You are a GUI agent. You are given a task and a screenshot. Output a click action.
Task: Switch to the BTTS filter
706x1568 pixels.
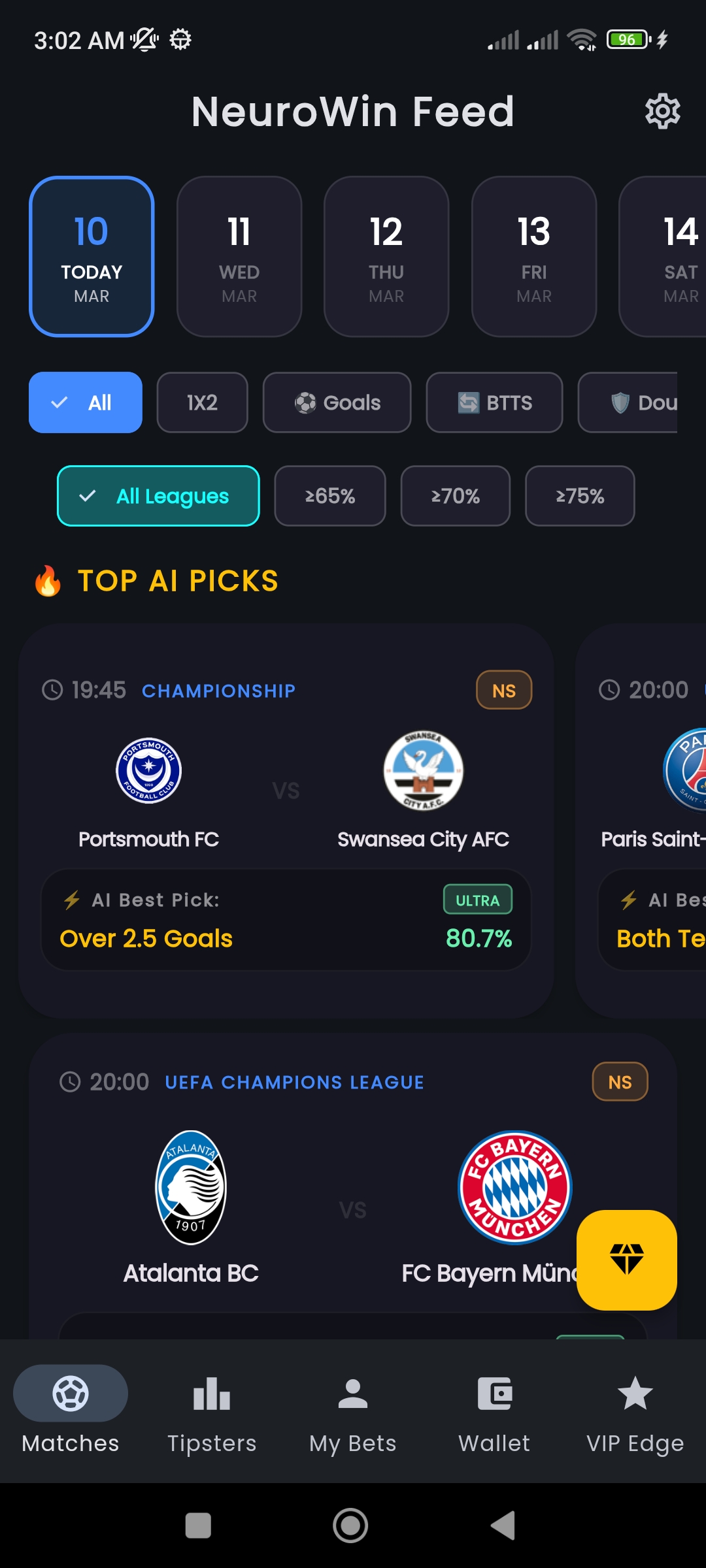(494, 402)
